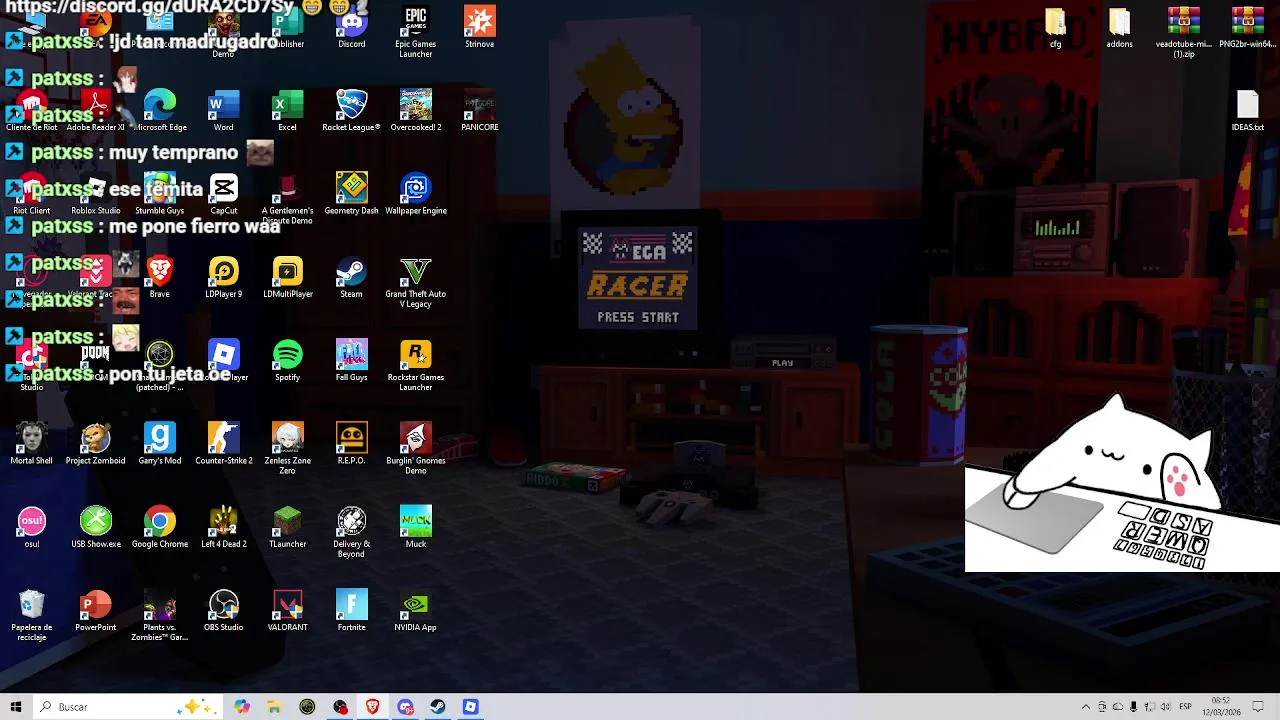Launch Rocket League from desktop
The width and height of the screenshot is (1280, 720).
(x=351, y=111)
